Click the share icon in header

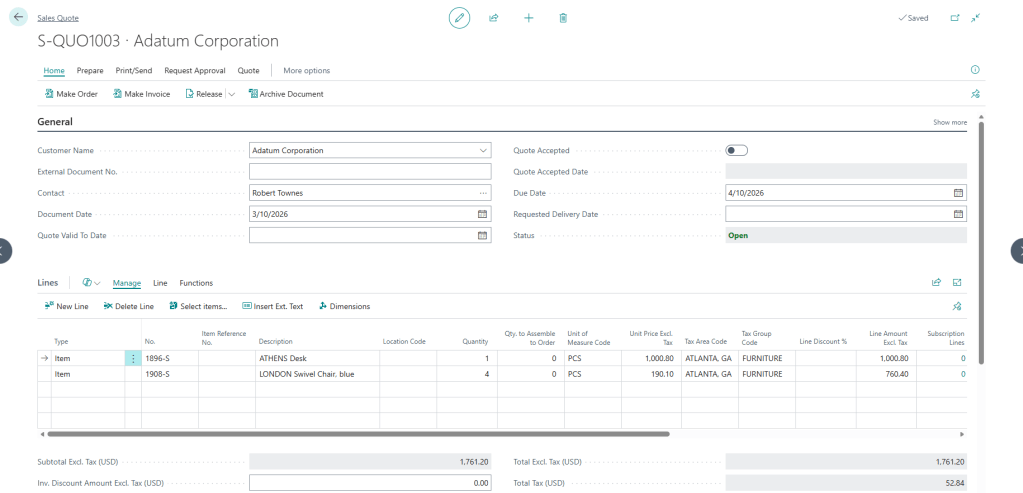(x=494, y=18)
